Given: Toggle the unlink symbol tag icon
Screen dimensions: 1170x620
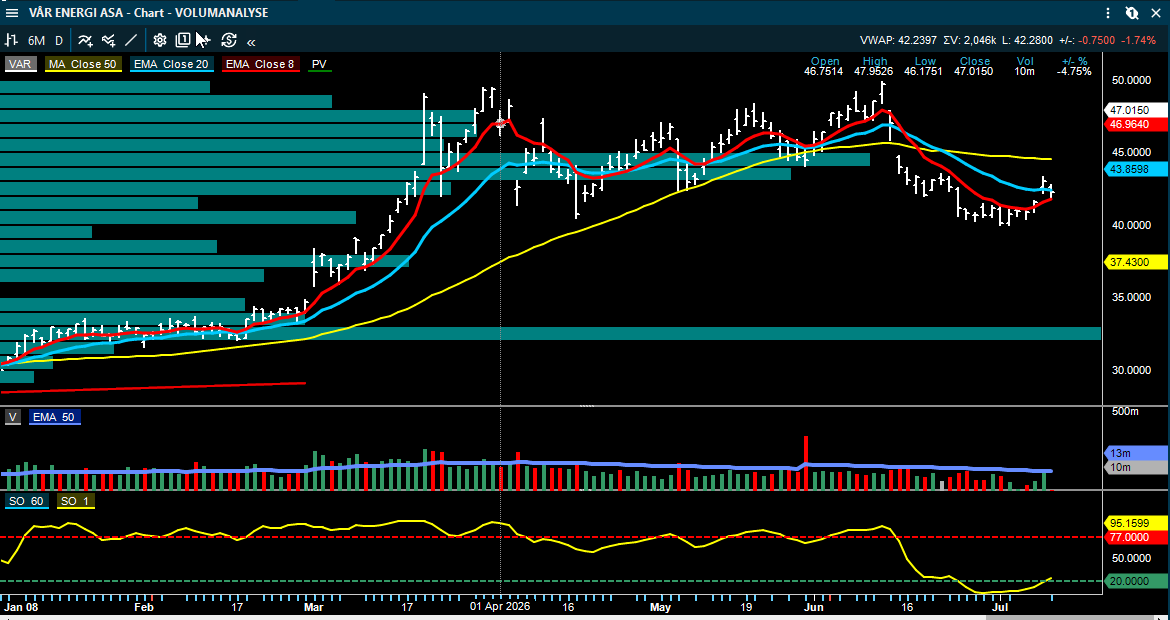Looking at the screenshot, I should tap(1132, 13).
